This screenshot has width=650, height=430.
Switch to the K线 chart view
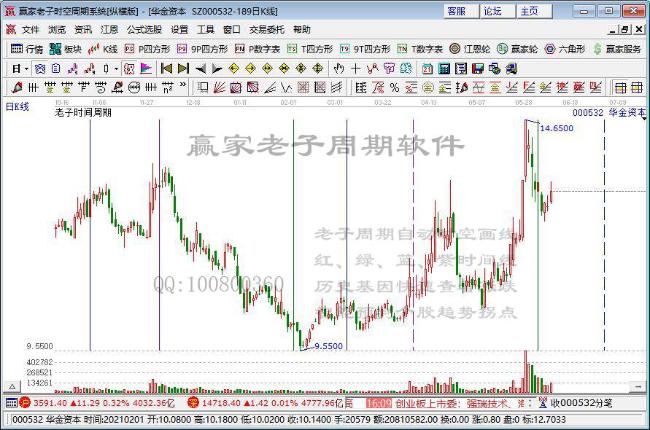[103, 49]
